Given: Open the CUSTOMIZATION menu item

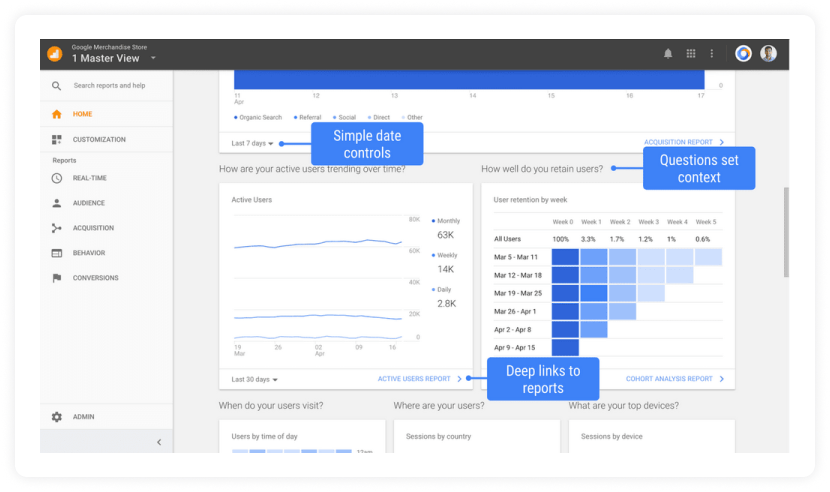Looking at the screenshot, I should tap(99, 139).
